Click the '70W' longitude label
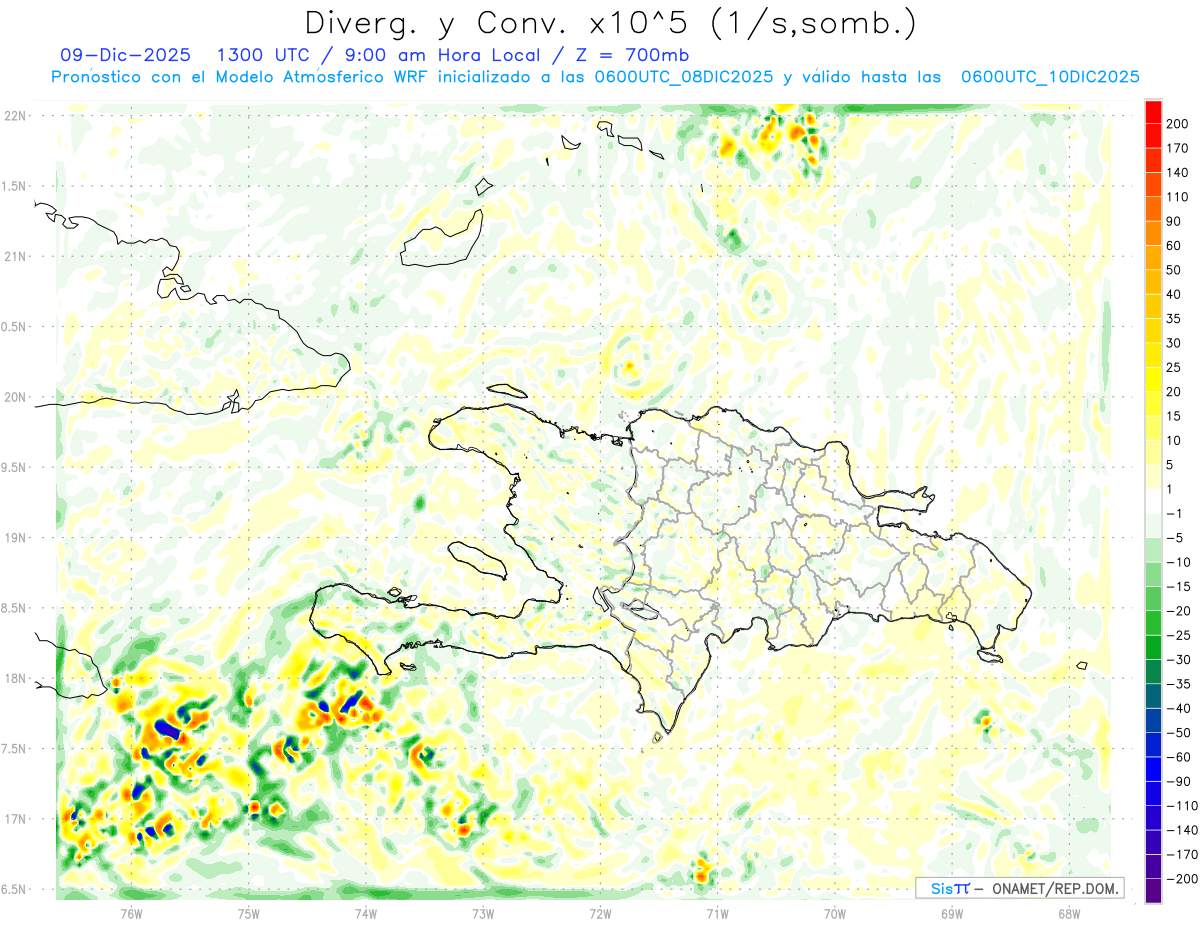 [x=835, y=913]
